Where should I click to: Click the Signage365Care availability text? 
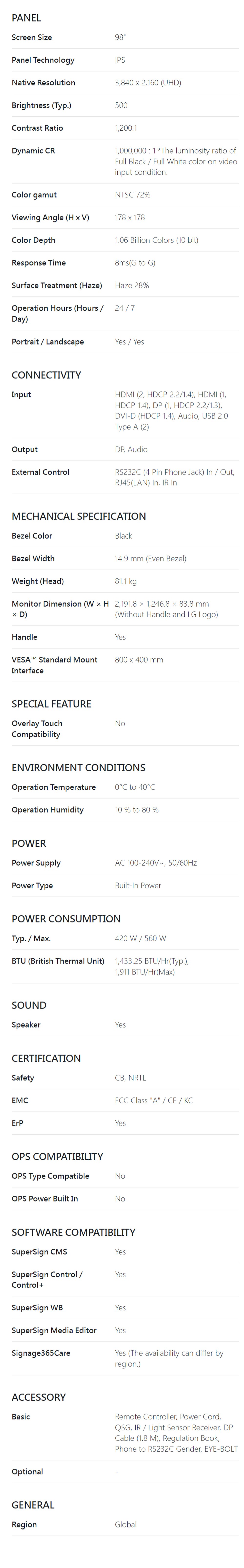pos(169,1358)
